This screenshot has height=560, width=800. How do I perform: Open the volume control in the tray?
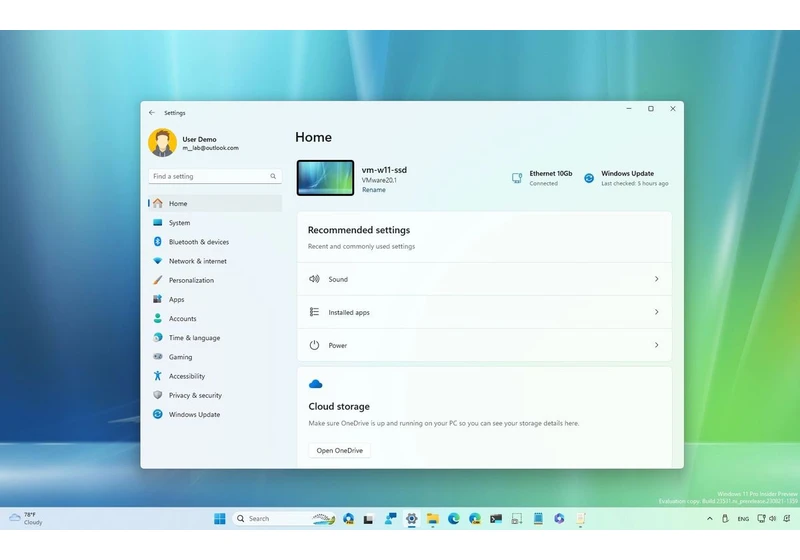[x=772, y=519]
